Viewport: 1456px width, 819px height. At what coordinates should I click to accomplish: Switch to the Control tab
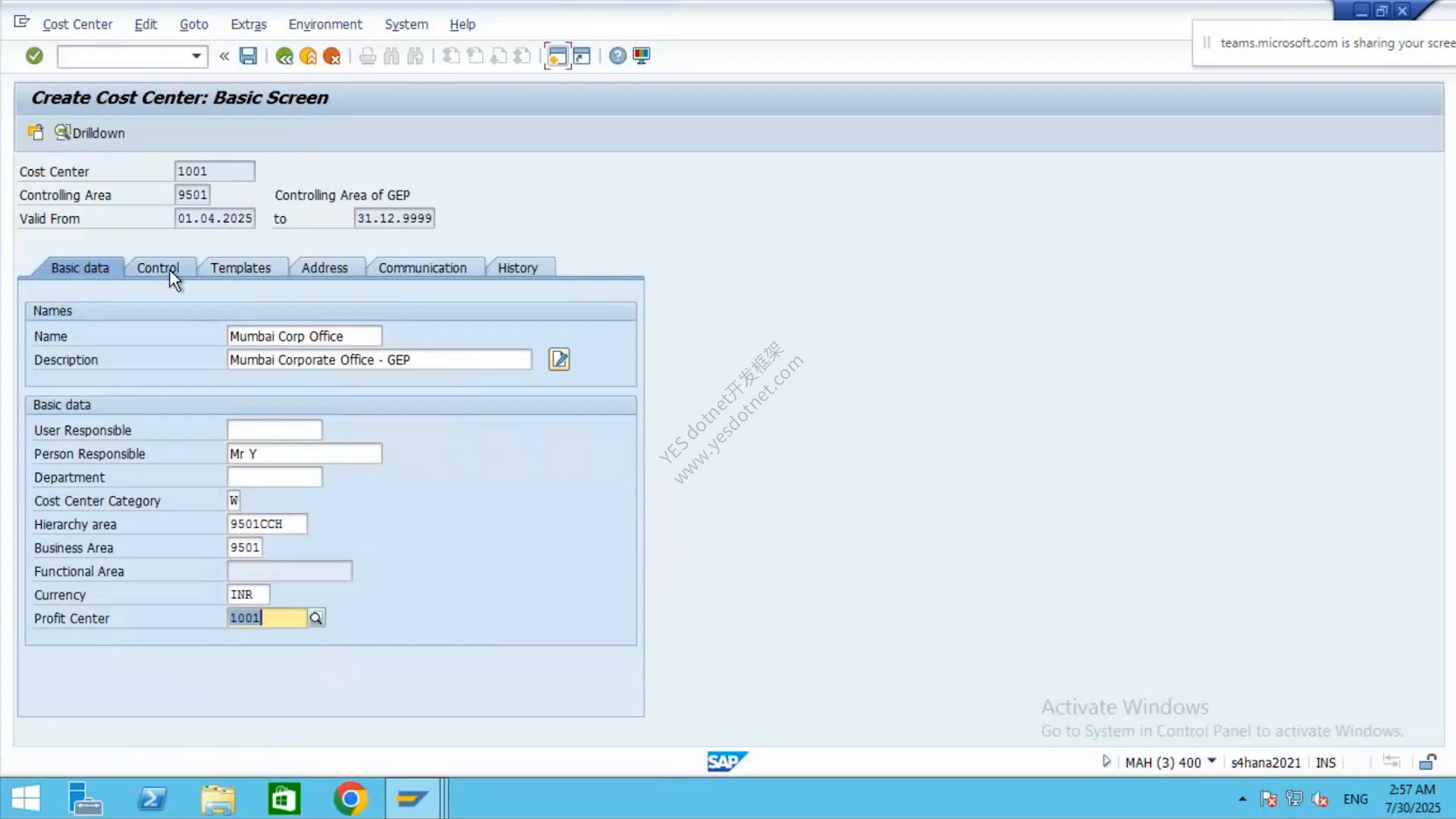coord(158,268)
